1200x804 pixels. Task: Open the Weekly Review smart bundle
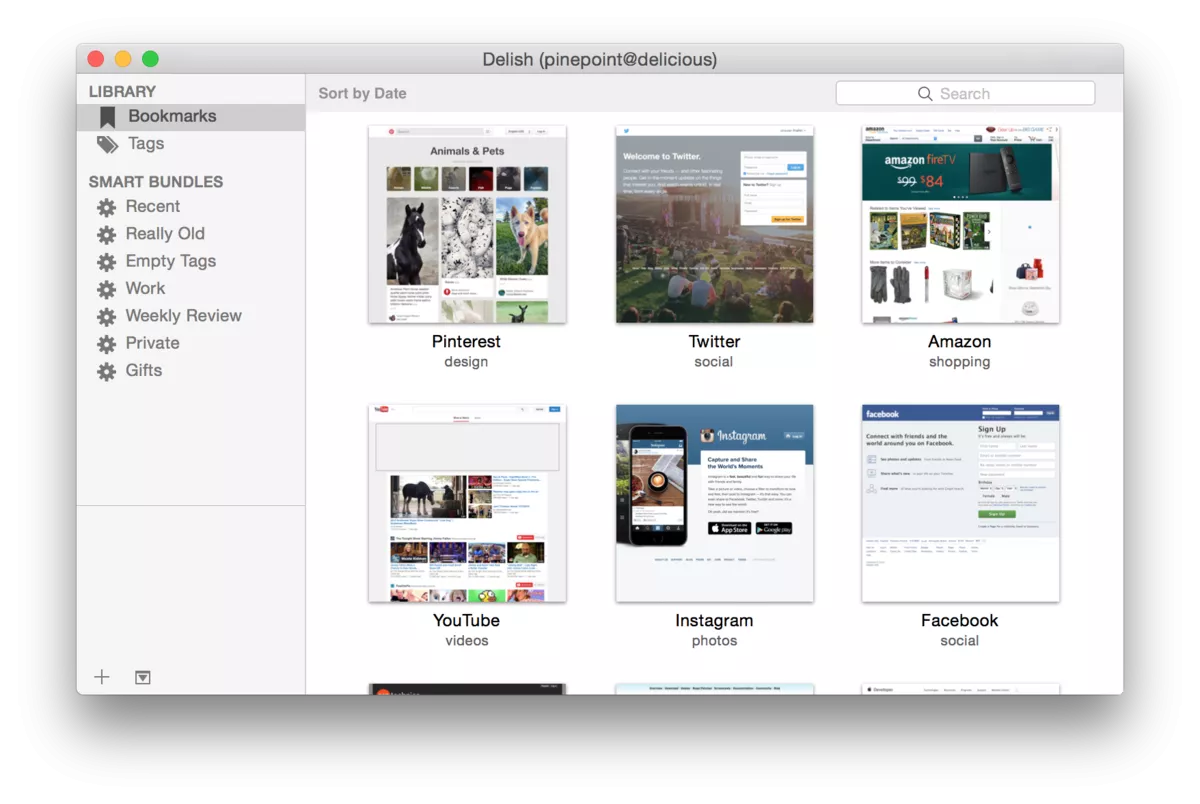point(191,316)
